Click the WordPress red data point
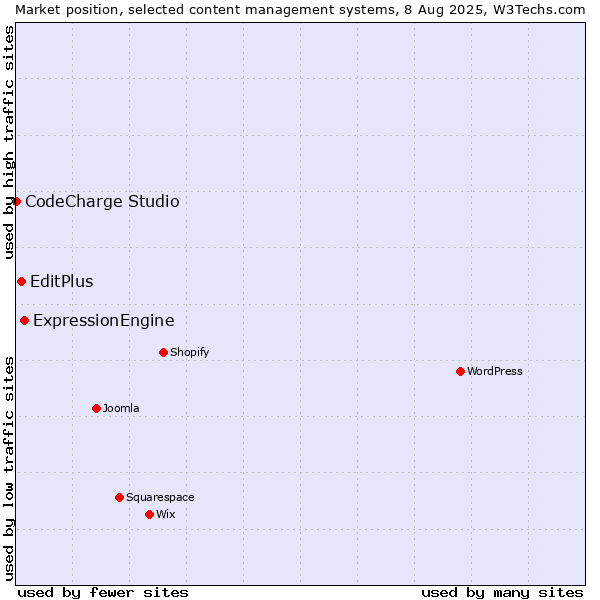 460,371
